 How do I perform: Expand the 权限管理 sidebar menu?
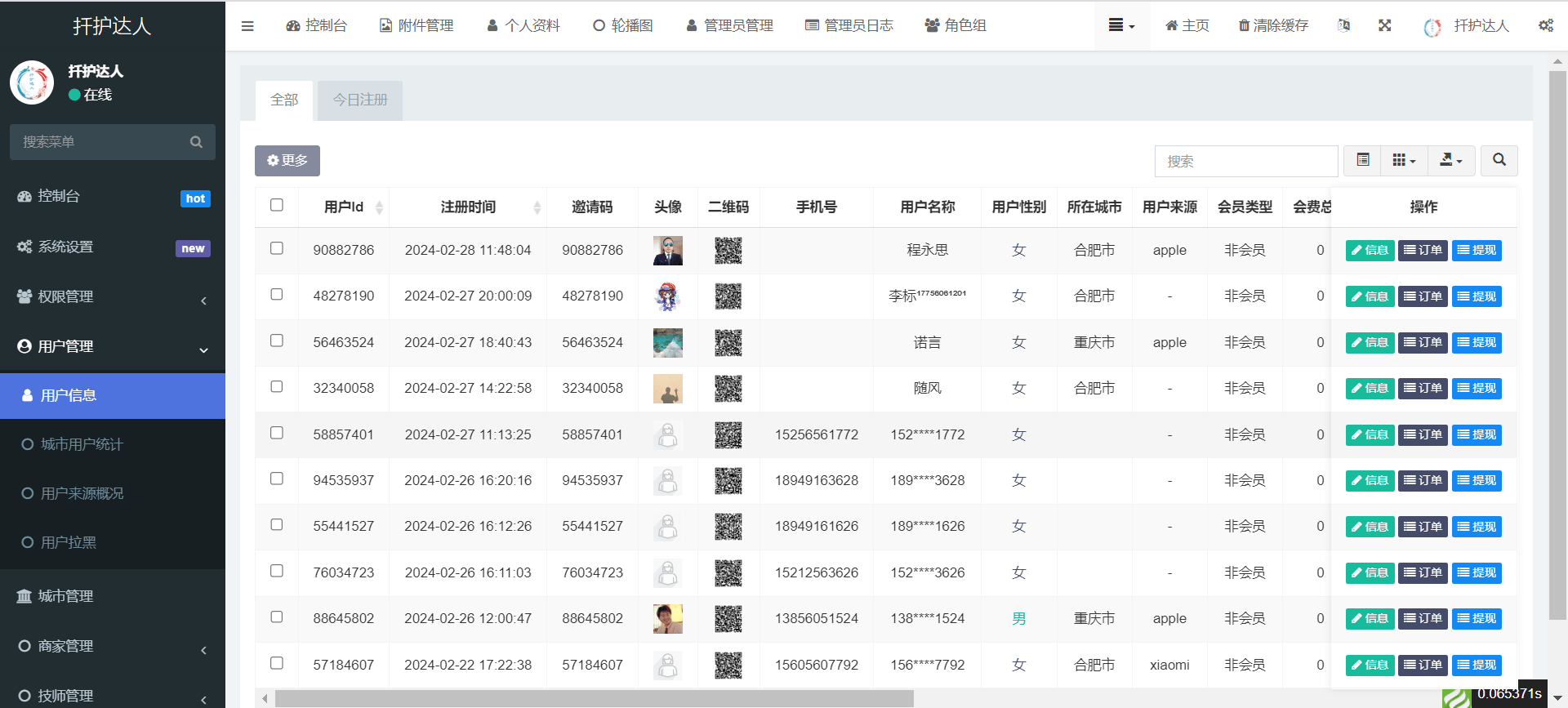click(113, 297)
